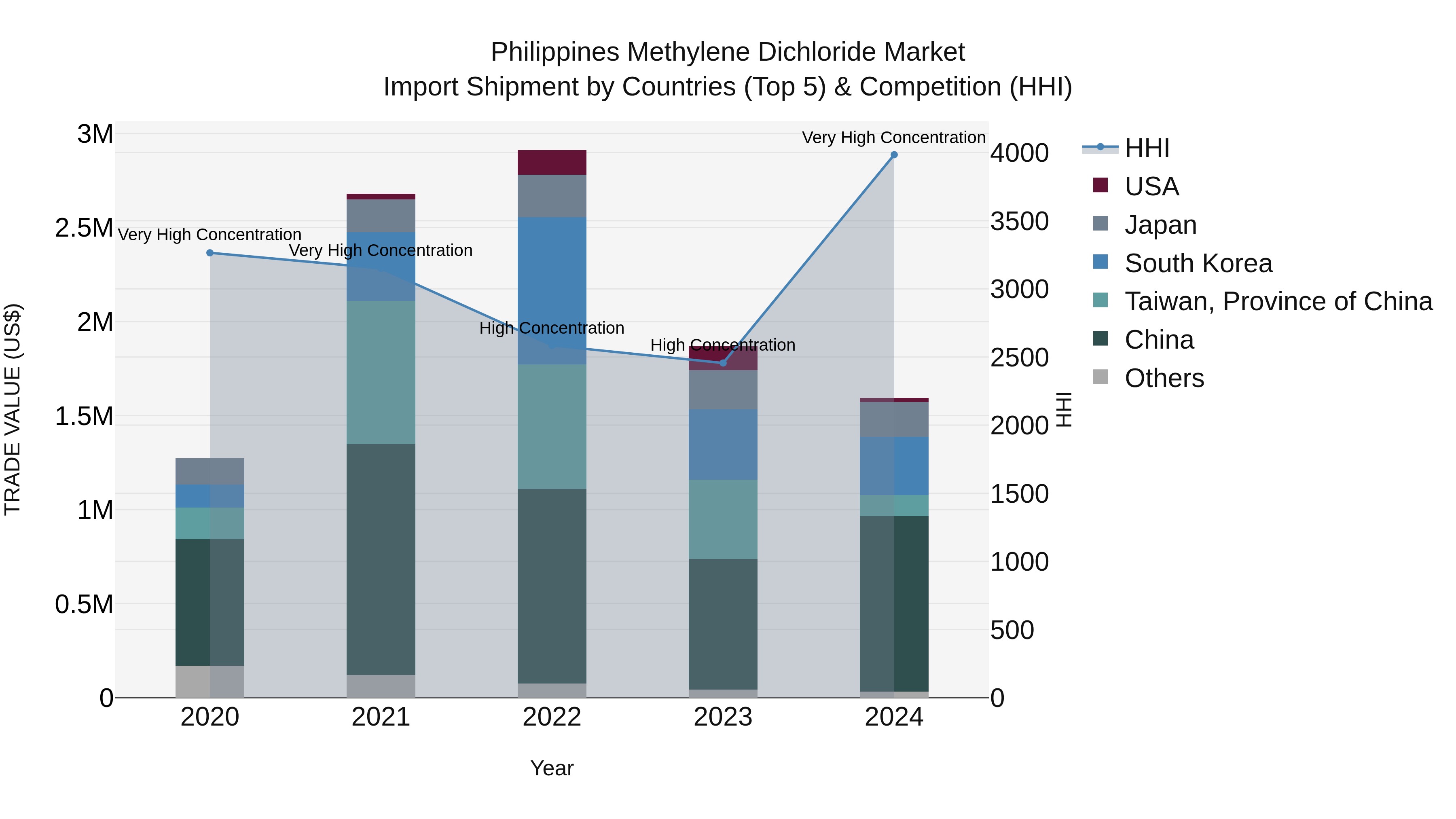
Task: Click the 'Very High Concentration' label for 2024
Action: (894, 138)
